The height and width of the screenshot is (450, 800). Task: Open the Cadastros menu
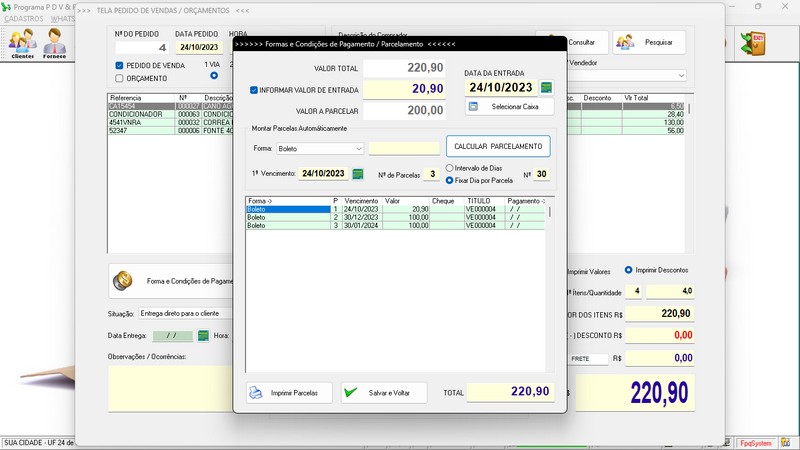point(24,19)
